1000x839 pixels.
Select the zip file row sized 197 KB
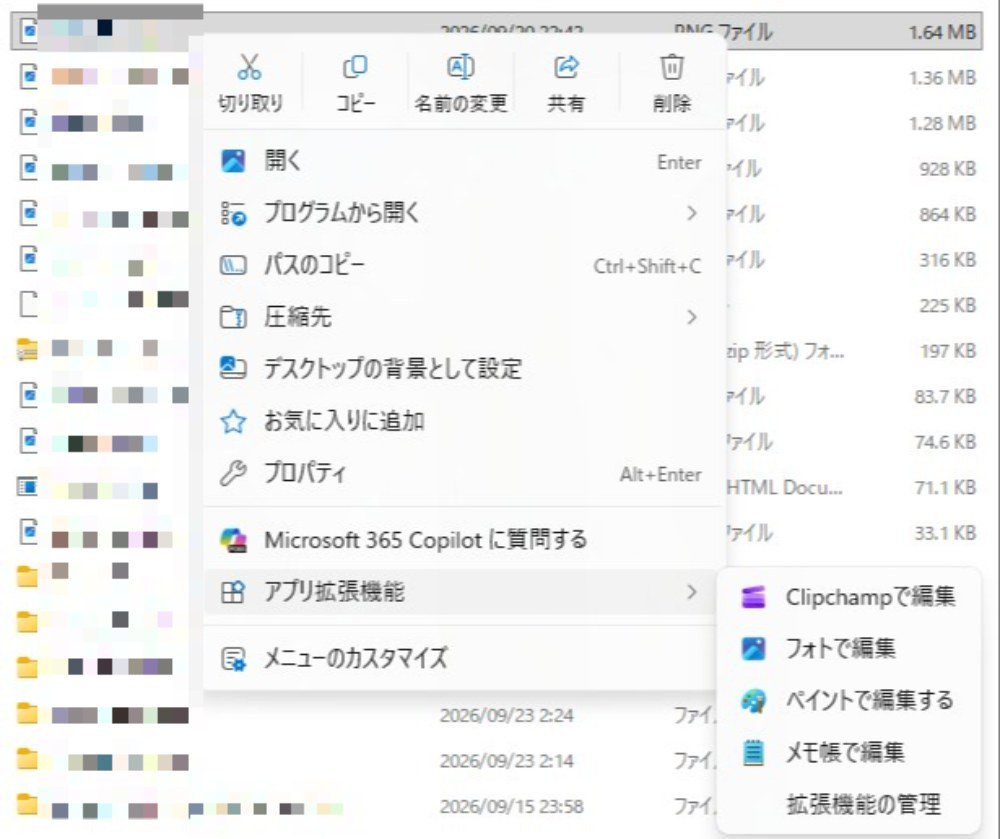pos(496,351)
